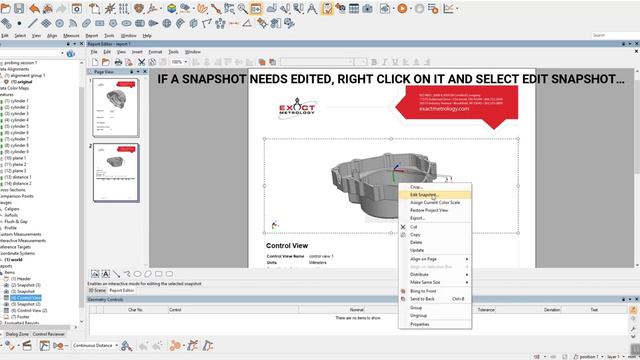Click the Italic formatting icon
The width and height of the screenshot is (640, 360).
pyautogui.click(x=384, y=62)
